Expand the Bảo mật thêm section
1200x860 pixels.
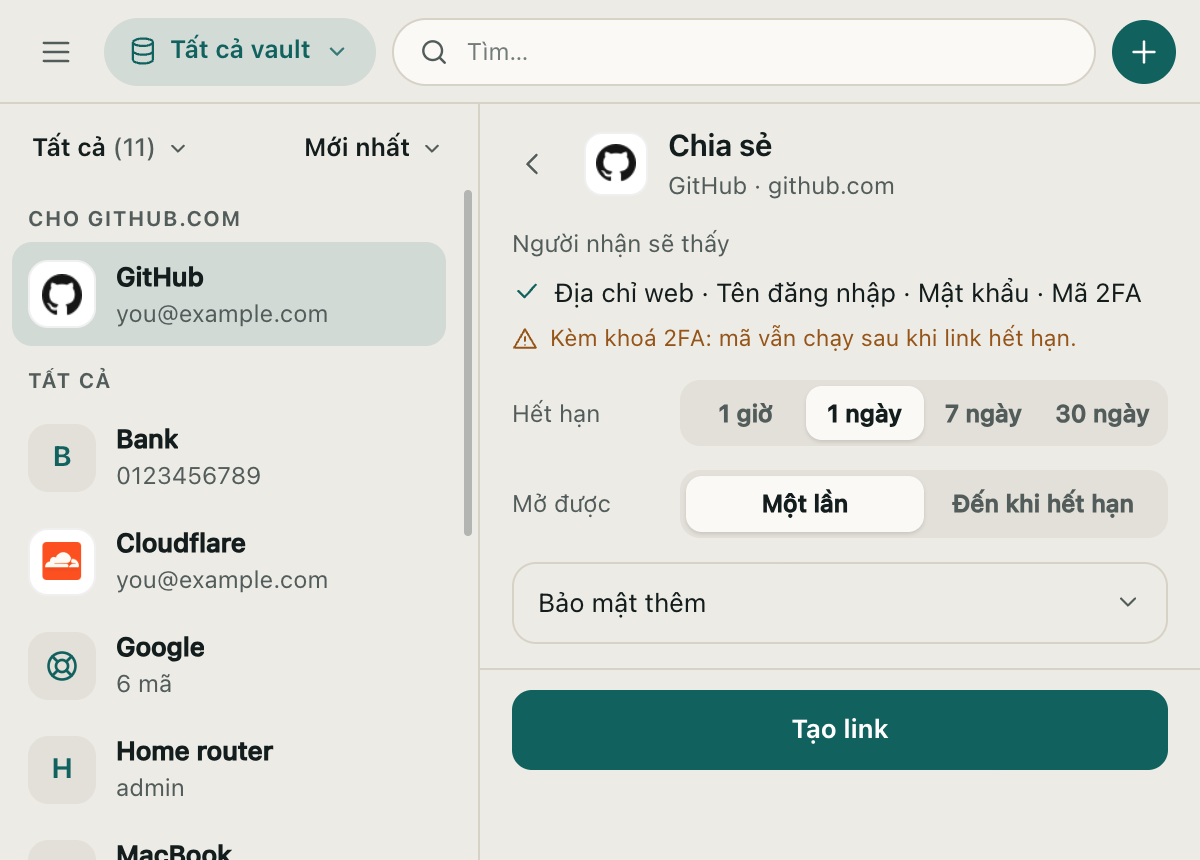(840, 603)
